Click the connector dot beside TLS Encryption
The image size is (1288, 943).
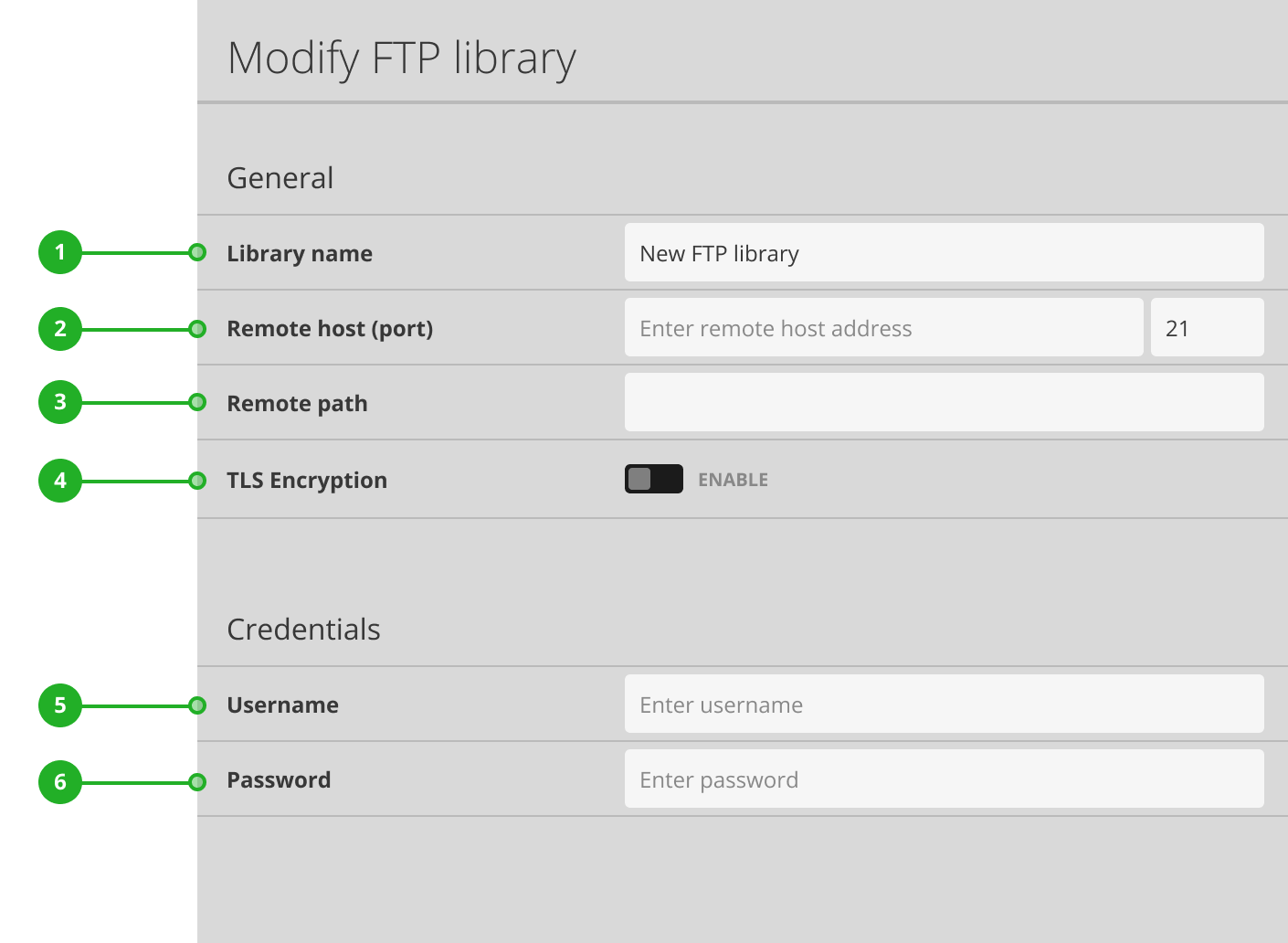tap(197, 480)
